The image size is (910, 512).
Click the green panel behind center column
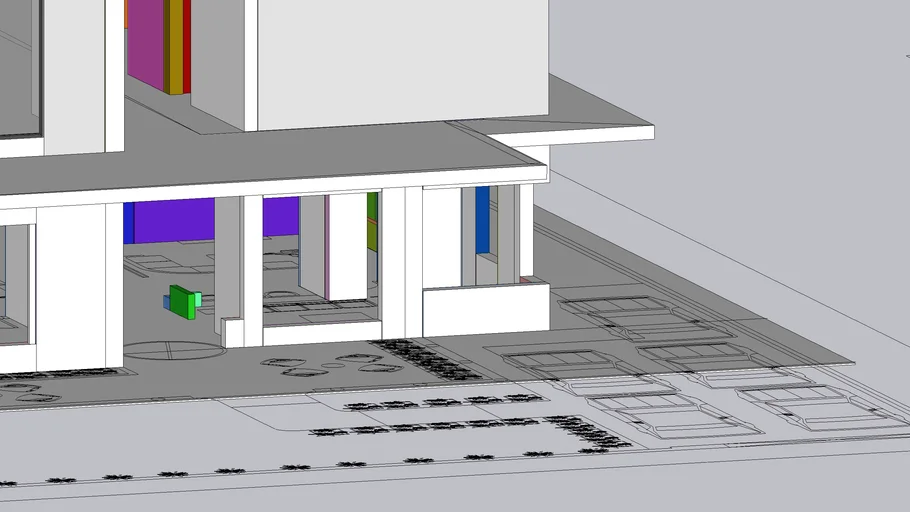tap(372, 222)
